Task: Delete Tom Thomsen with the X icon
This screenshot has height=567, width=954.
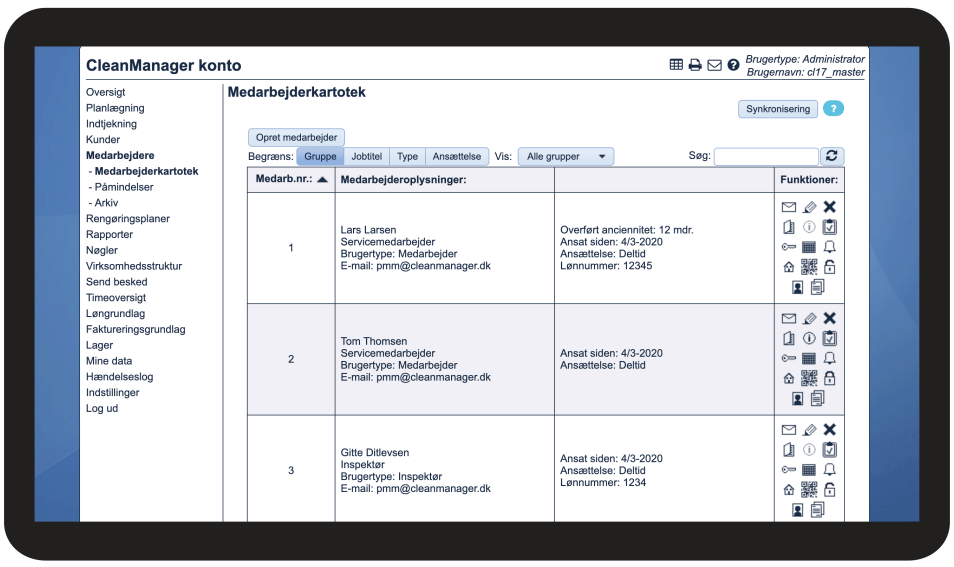Action: (829, 318)
